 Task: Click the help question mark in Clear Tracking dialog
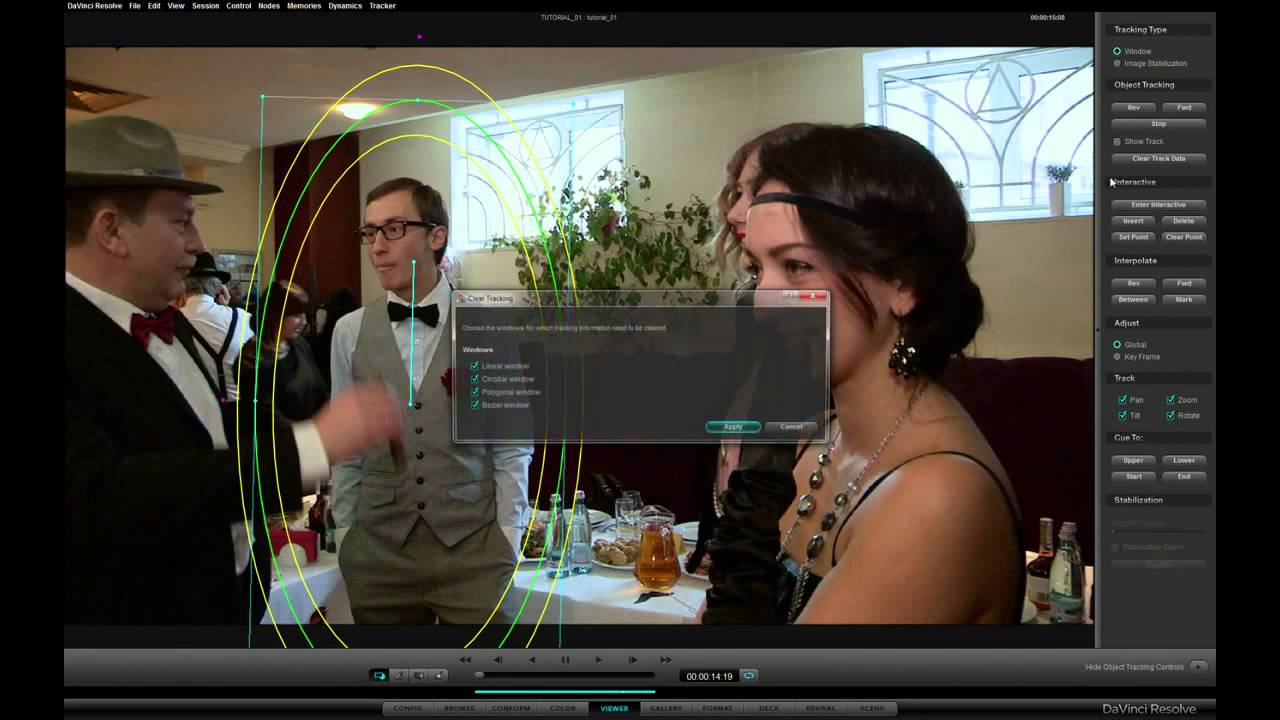pos(789,297)
